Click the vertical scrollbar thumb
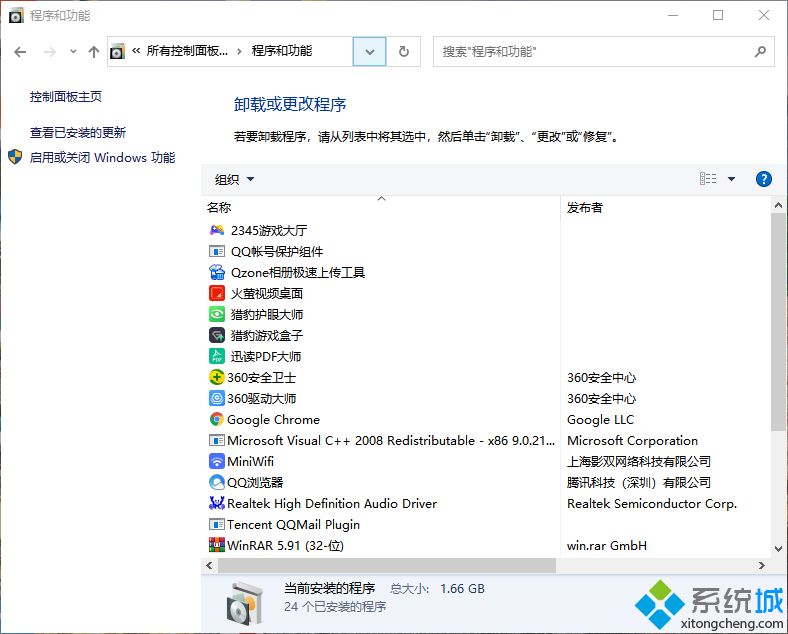This screenshot has height=634, width=788. (778, 322)
